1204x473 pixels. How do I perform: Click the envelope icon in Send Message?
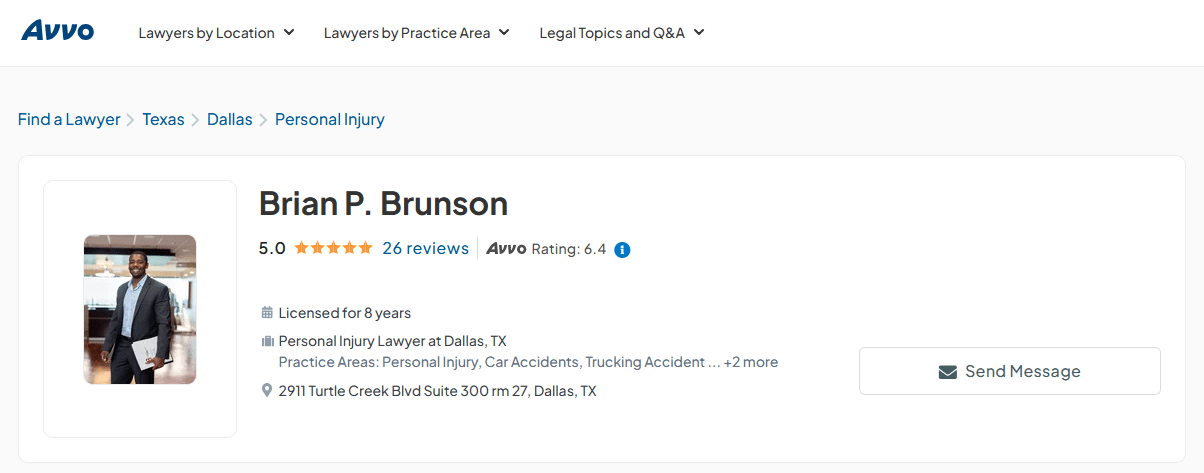(x=948, y=372)
